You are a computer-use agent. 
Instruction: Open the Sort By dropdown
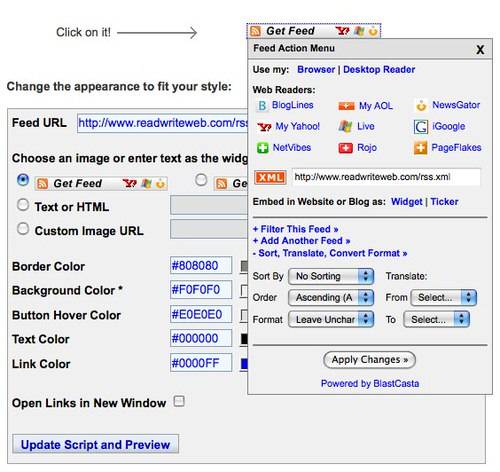click(331, 276)
